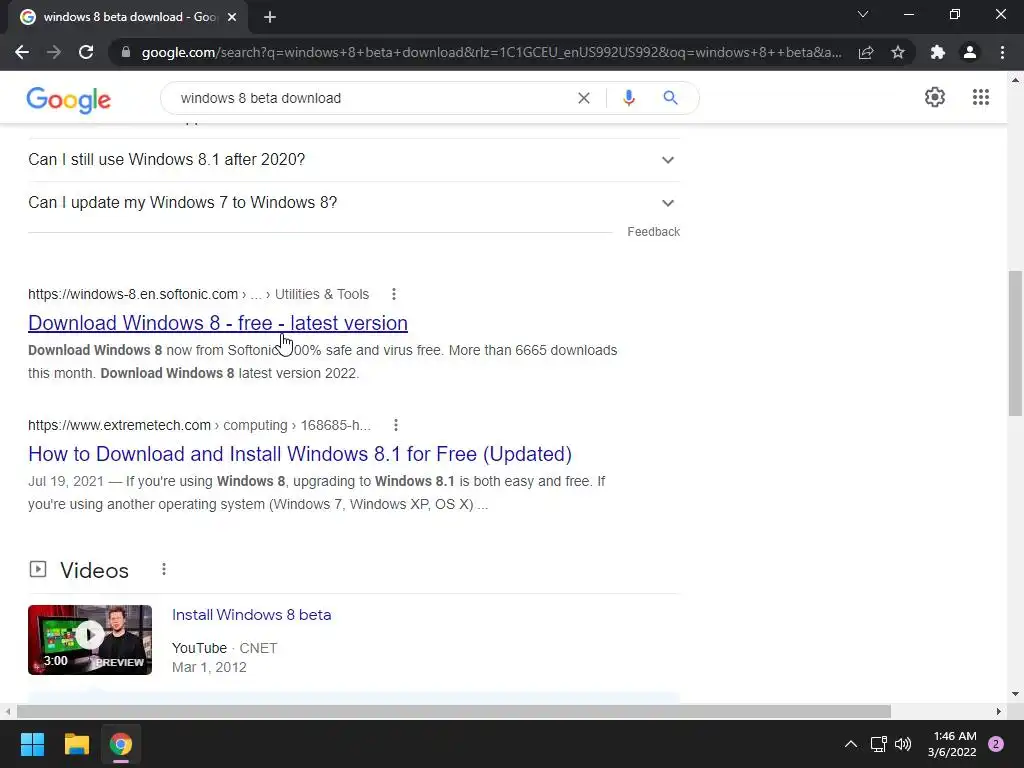Open options menu for ExtremeTech result
This screenshot has height=768, width=1024.
click(x=396, y=426)
